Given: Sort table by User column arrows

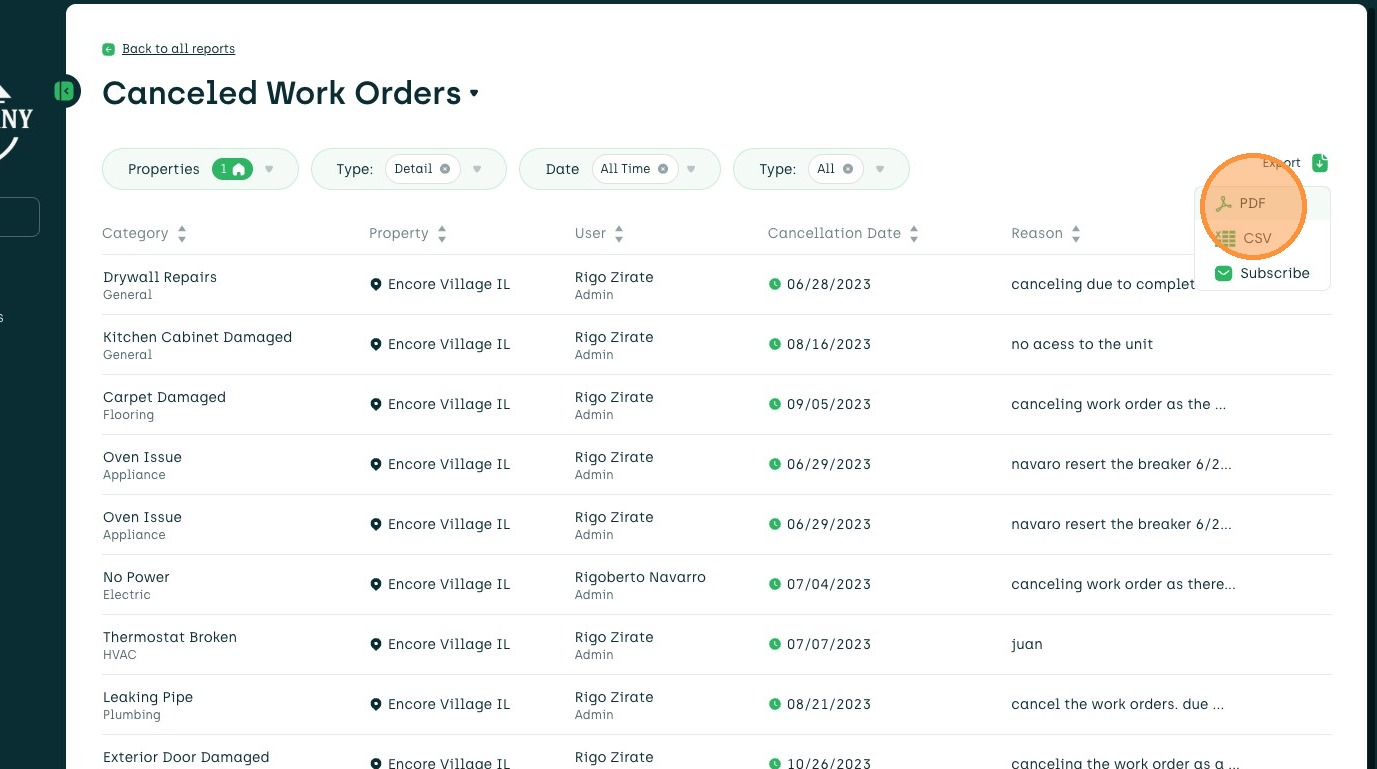Looking at the screenshot, I should click(x=619, y=234).
